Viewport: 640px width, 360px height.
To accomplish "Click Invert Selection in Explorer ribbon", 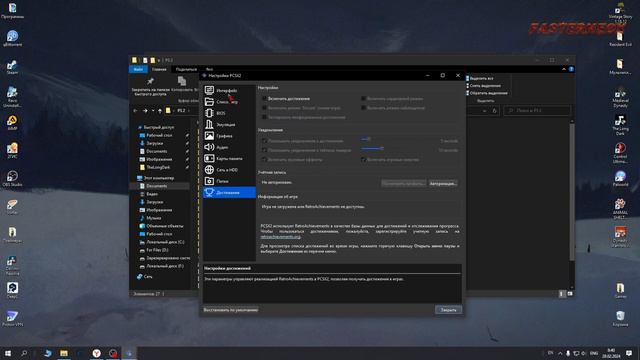I will pyautogui.click(x=487, y=93).
